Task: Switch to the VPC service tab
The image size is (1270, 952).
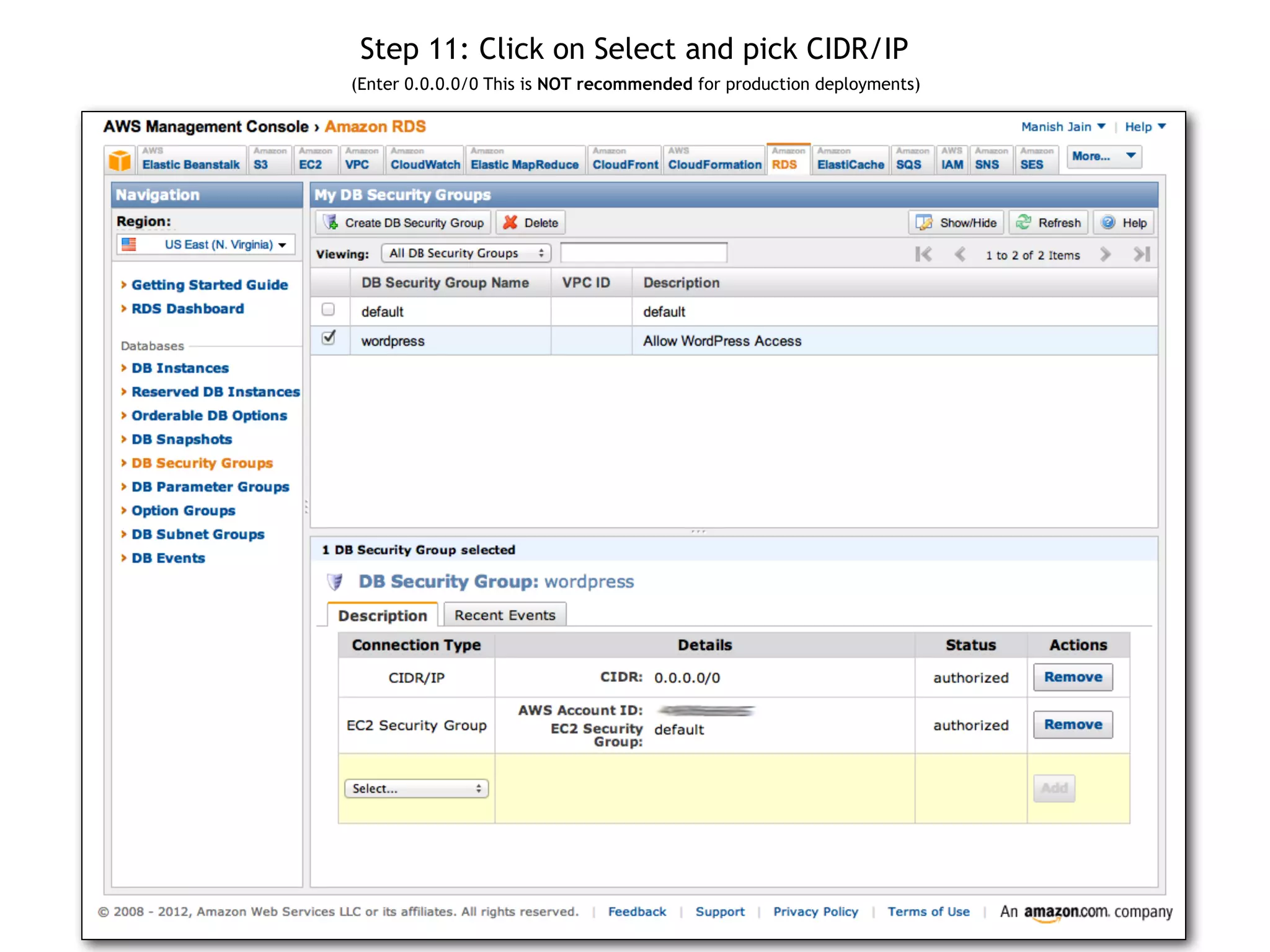Action: pyautogui.click(x=361, y=160)
